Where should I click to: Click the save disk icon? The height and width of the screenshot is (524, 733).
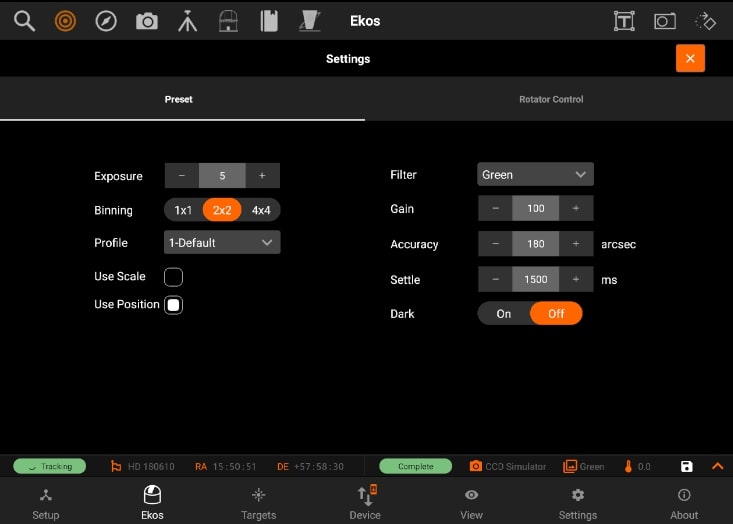coord(686,466)
